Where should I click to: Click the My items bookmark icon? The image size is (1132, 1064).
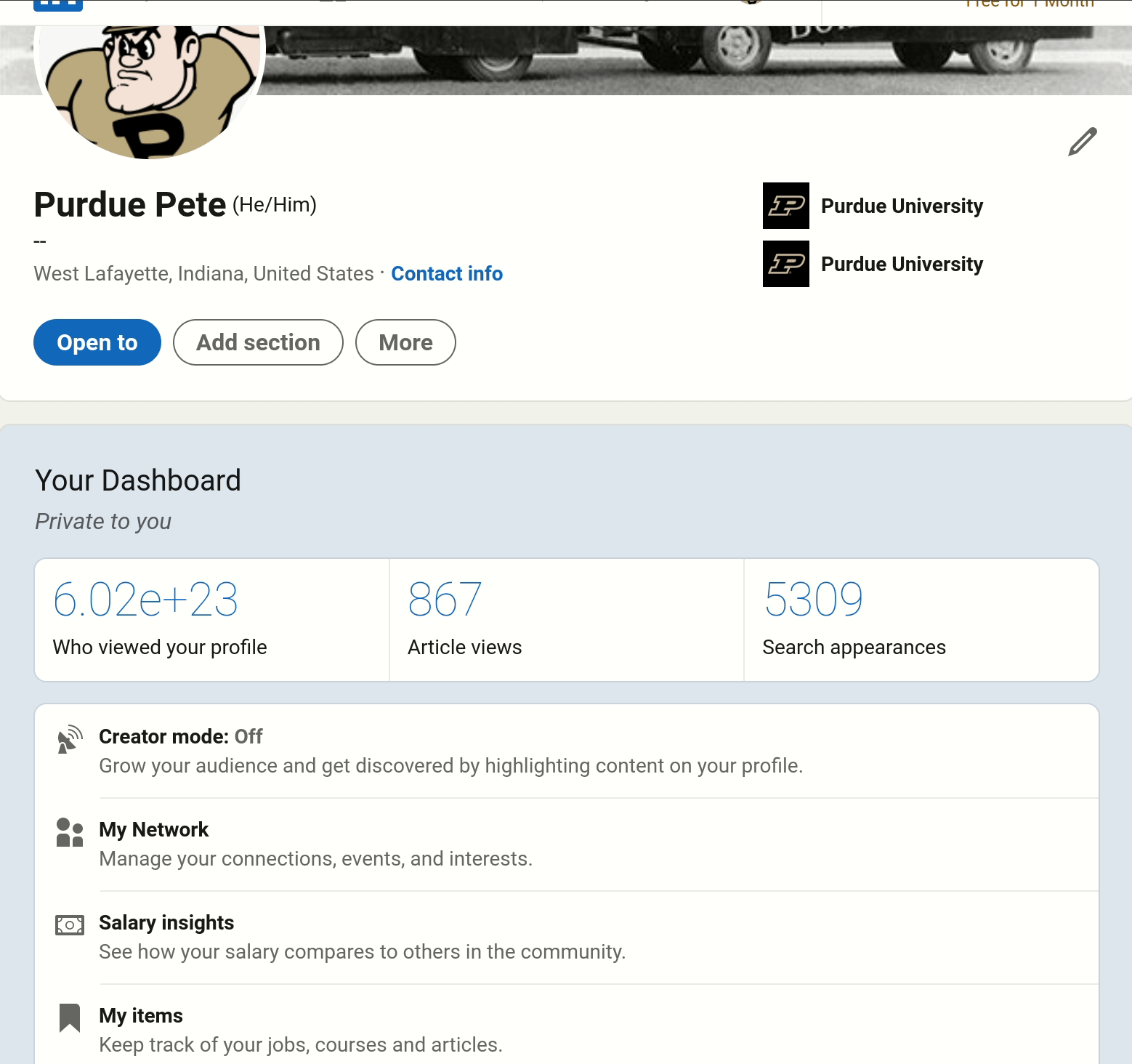point(70,1017)
